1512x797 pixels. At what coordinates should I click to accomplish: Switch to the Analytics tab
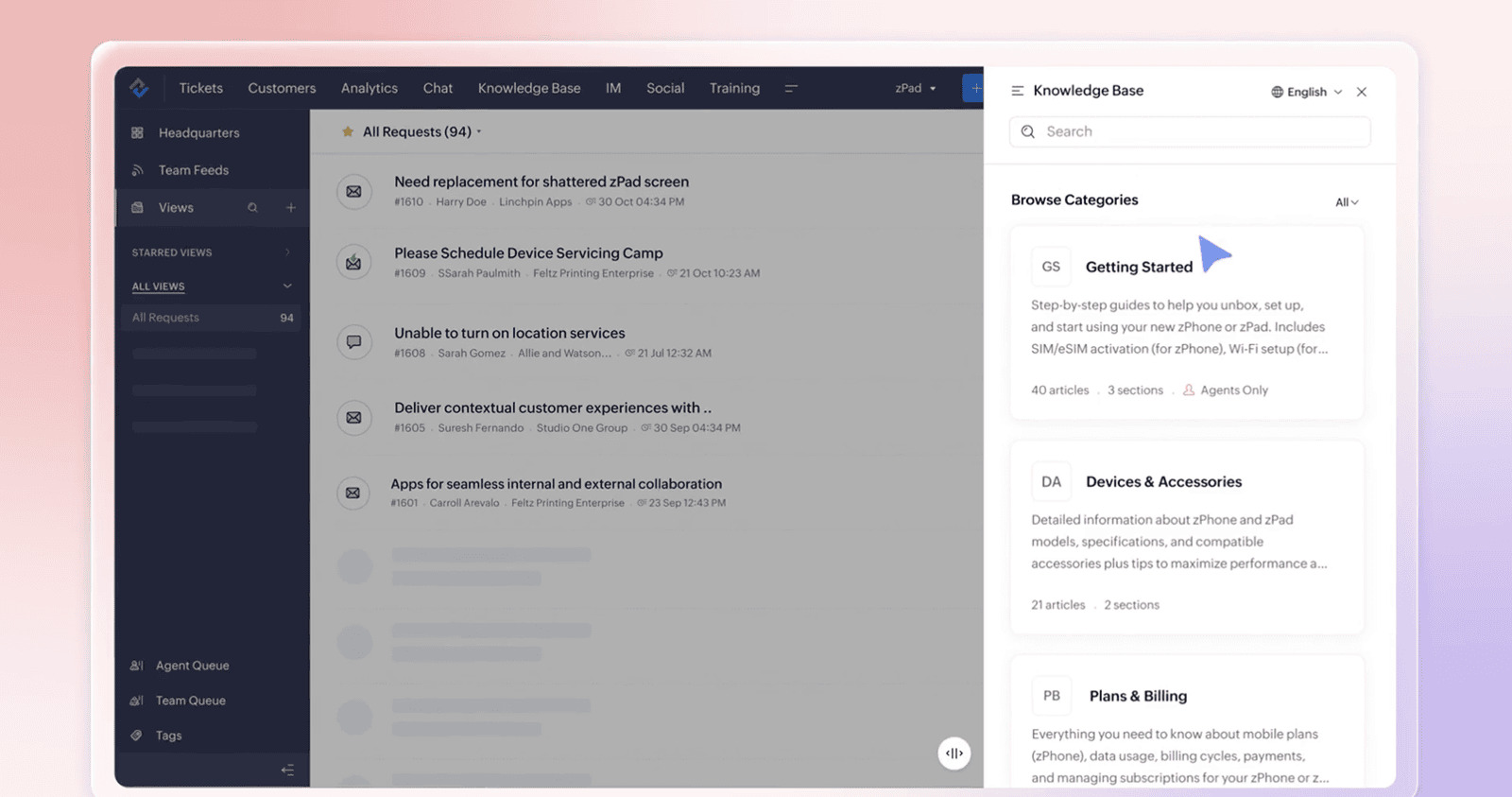pos(369,89)
